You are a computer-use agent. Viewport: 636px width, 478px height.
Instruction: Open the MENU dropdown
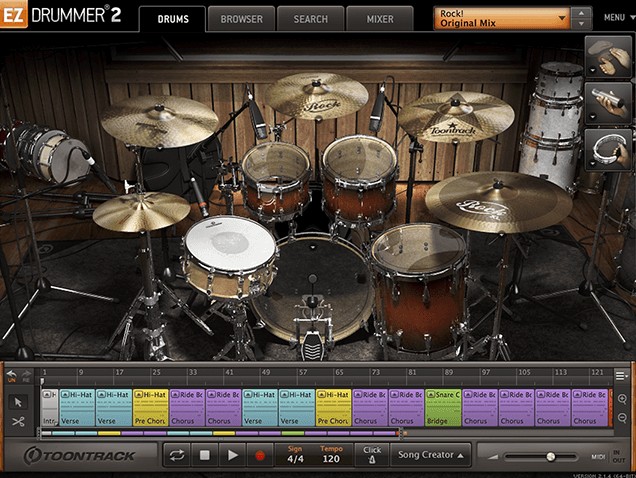[x=614, y=18]
